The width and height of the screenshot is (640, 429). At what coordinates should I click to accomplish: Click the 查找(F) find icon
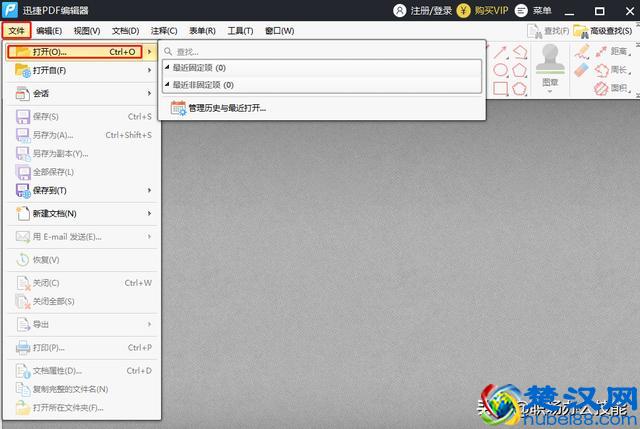[535, 31]
